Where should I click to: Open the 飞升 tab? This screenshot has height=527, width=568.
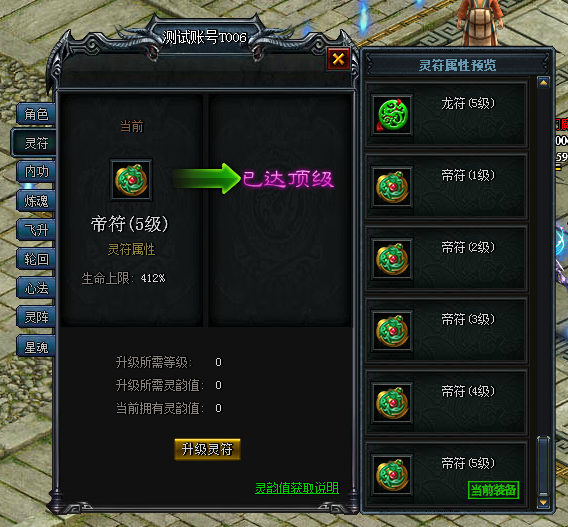[x=36, y=230]
